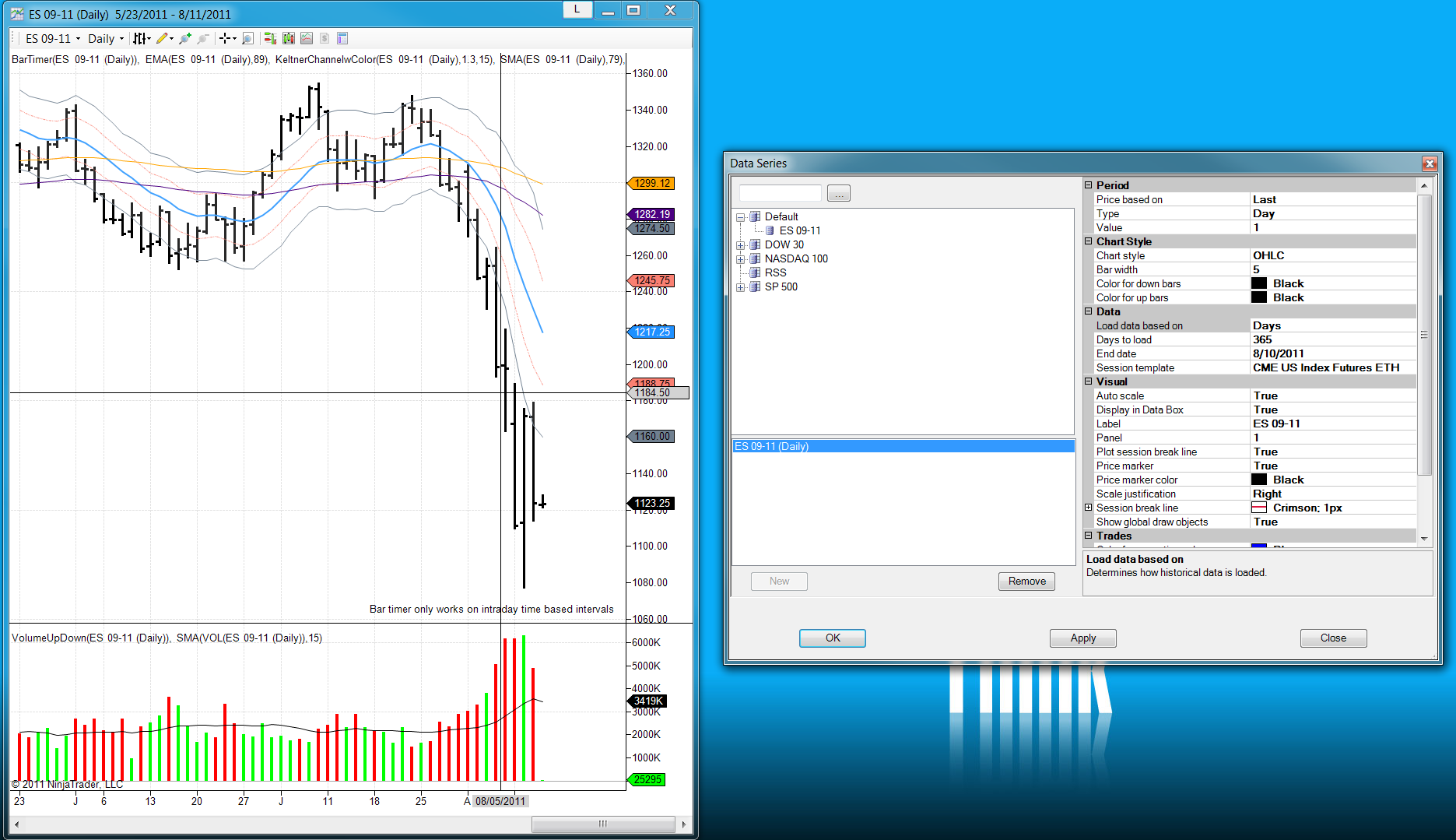Click the property grid scroll down arrow
1456x840 pixels.
tap(1424, 539)
